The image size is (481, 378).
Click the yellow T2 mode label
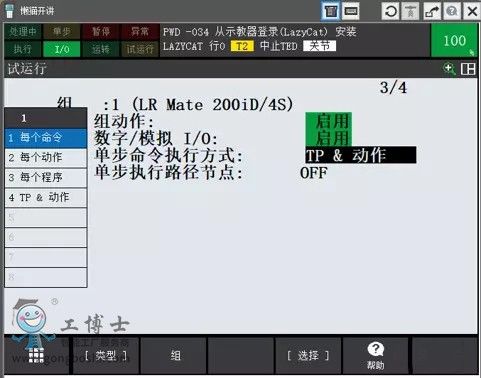coord(242,46)
